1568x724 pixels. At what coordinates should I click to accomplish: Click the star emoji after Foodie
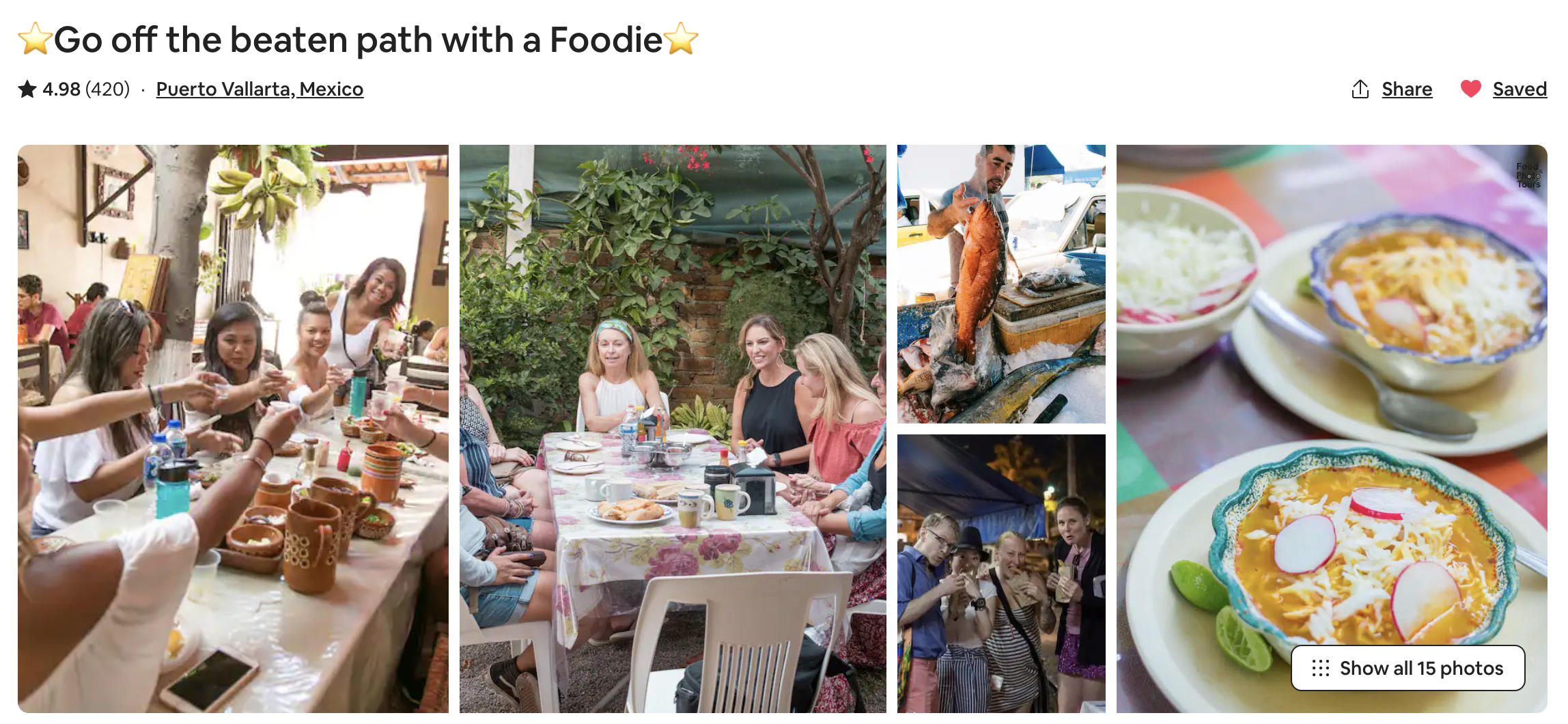[682, 38]
